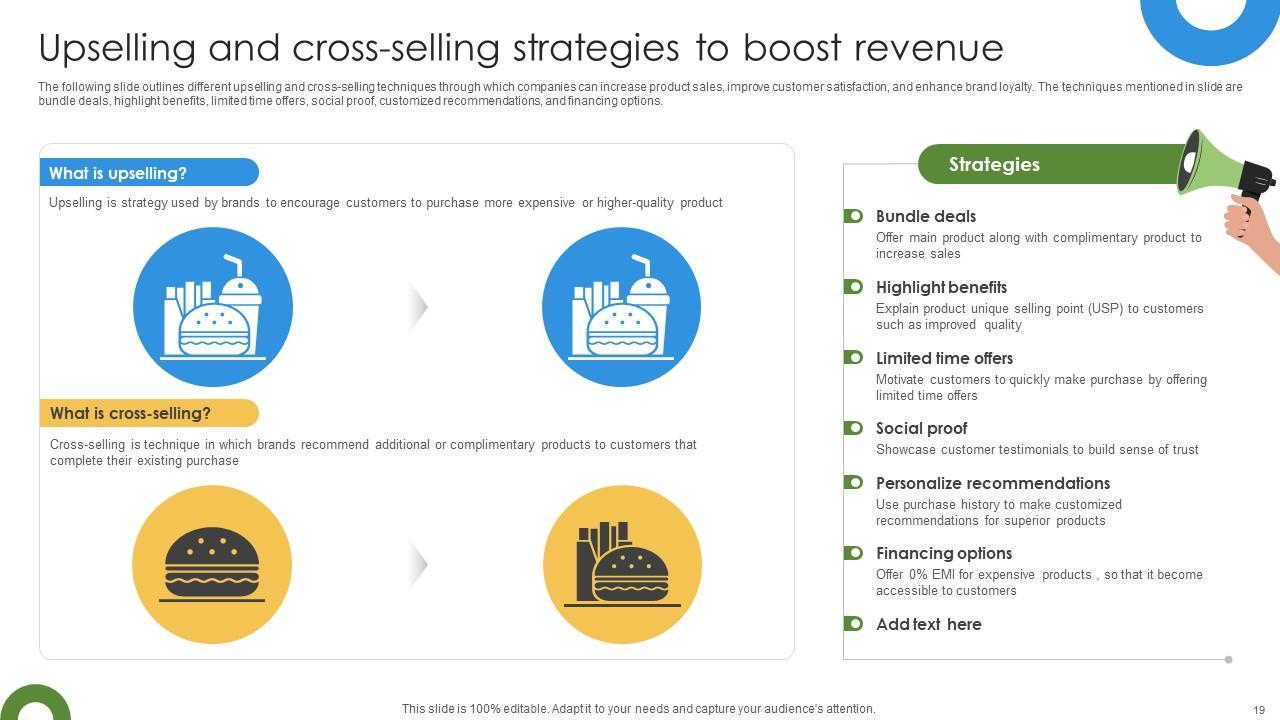
Task: Select the yellow single burger icon
Action: coord(212,565)
